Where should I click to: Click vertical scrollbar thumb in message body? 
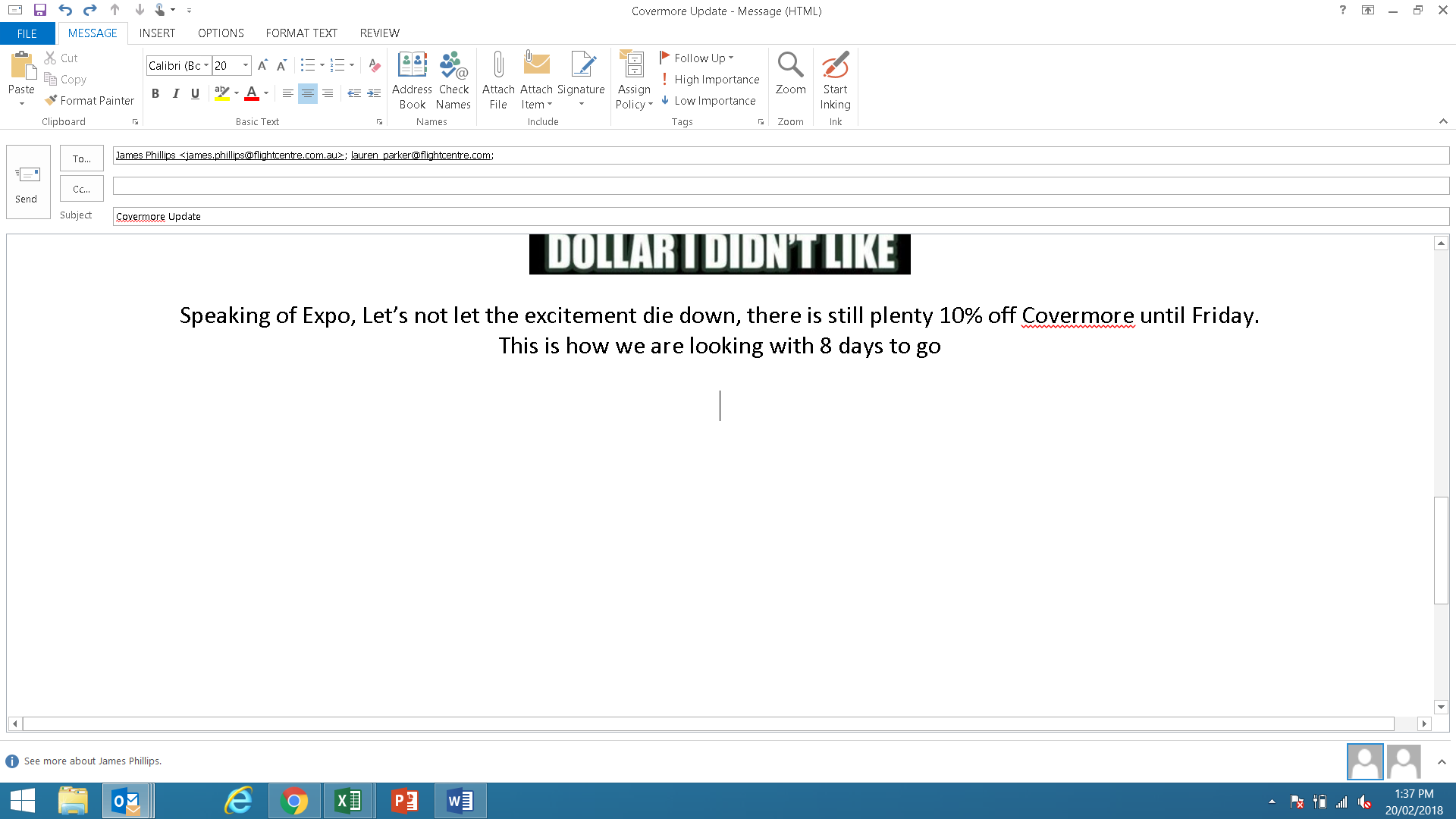tap(1441, 550)
